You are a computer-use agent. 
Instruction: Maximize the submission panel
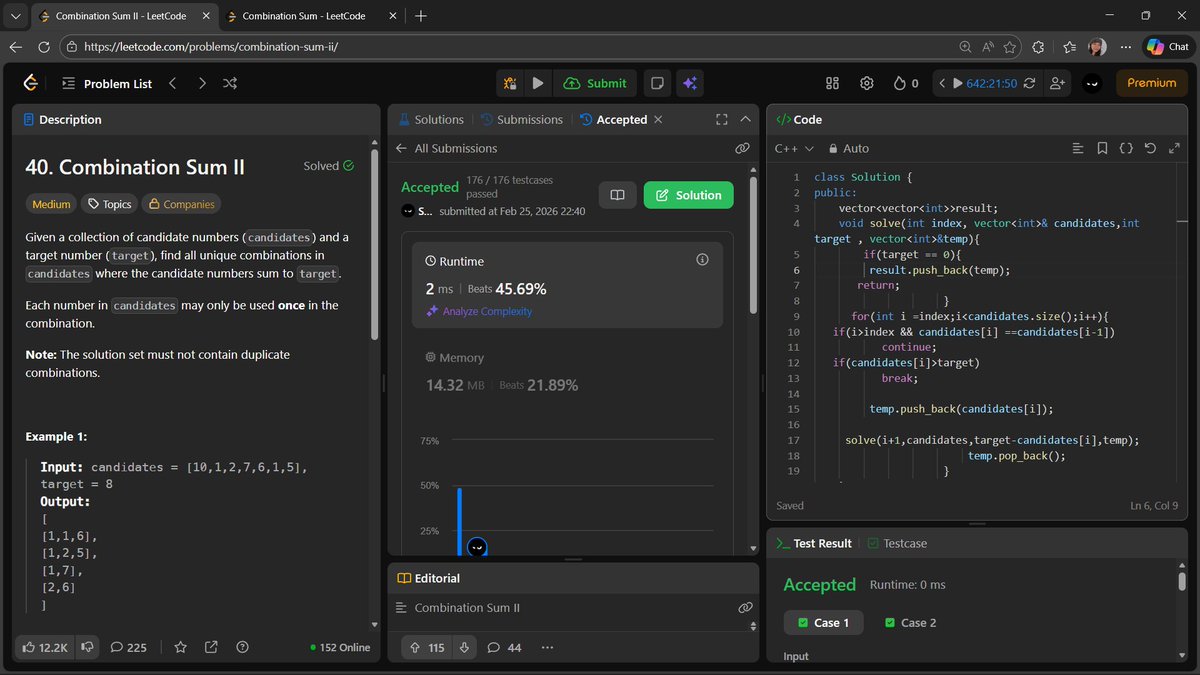pos(722,119)
